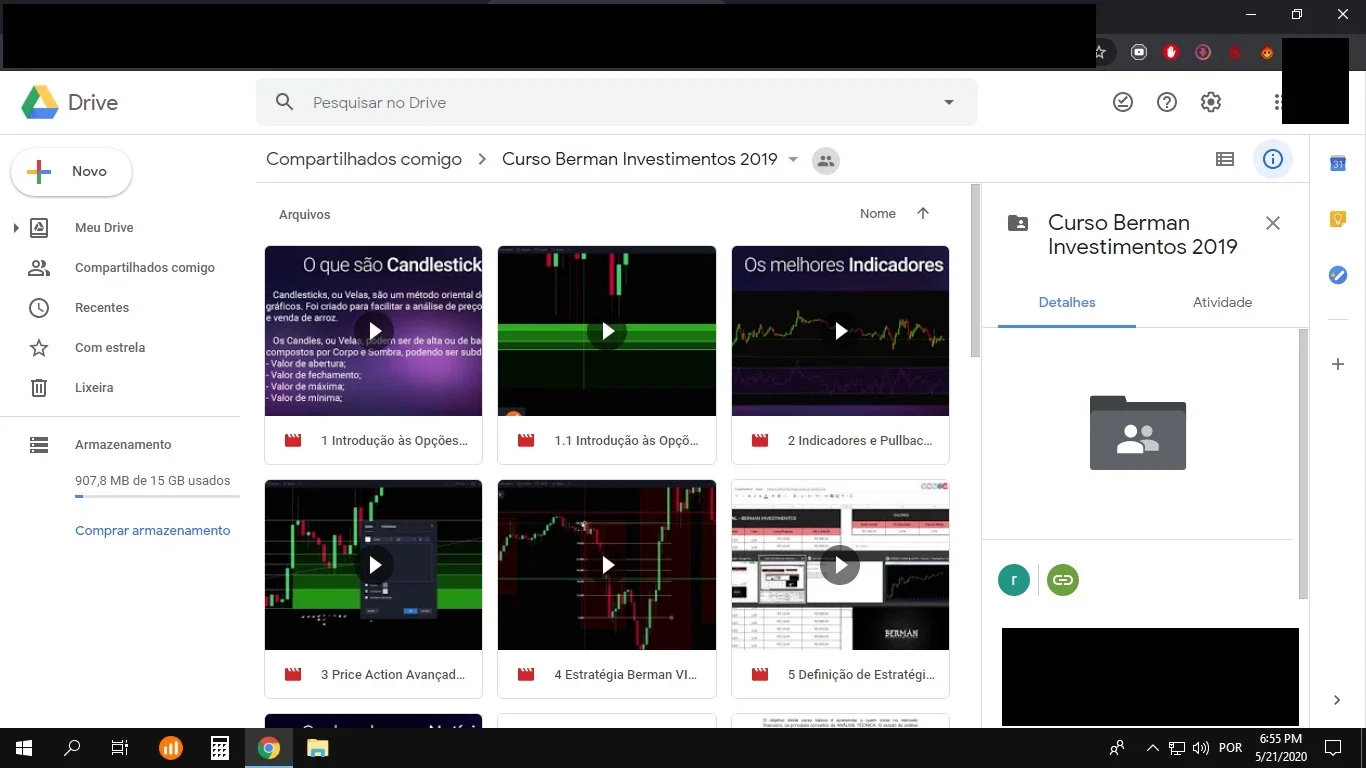The width and height of the screenshot is (1366, 768).
Task: Open the Google Keep lightbulb icon
Action: point(1337,220)
